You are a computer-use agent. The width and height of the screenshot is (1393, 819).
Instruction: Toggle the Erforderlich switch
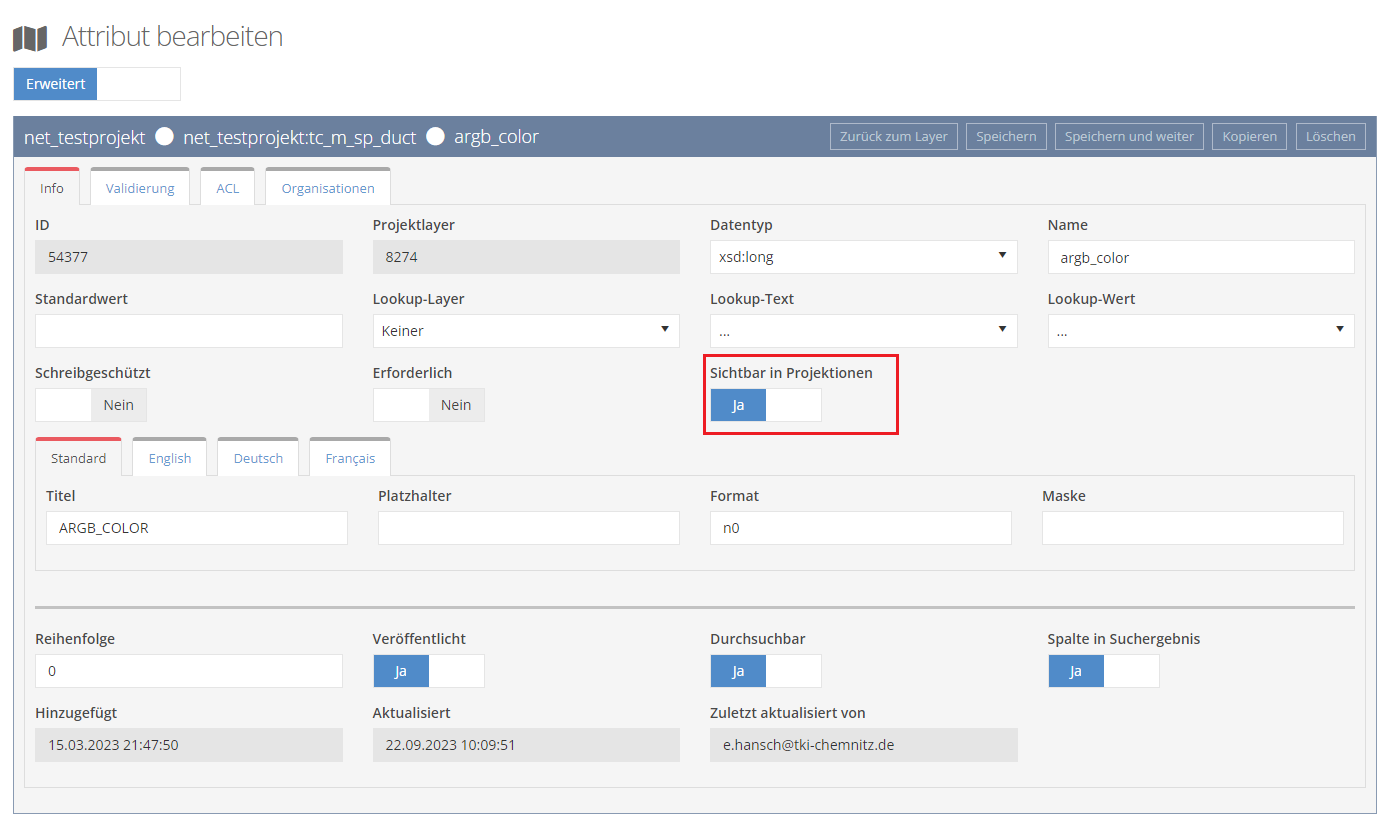point(429,405)
